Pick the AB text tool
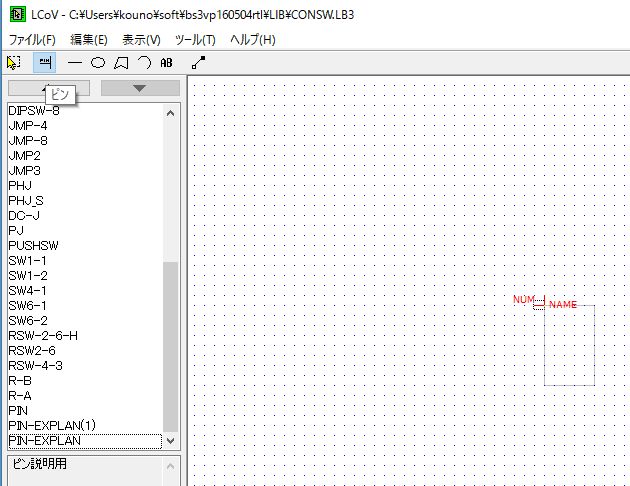Image resolution: width=630 pixels, height=486 pixels. pos(166,63)
